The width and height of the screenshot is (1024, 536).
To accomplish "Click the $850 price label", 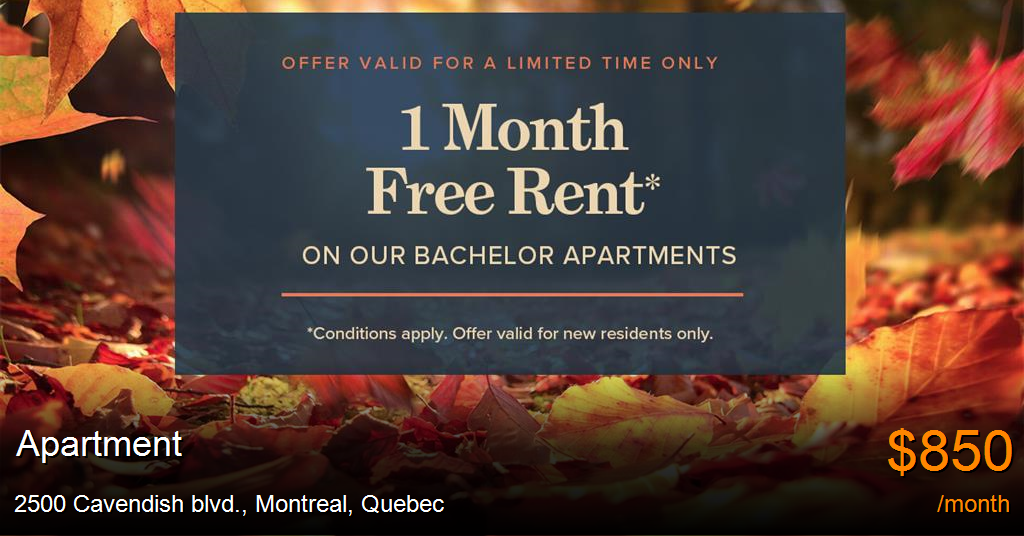I will click(950, 451).
